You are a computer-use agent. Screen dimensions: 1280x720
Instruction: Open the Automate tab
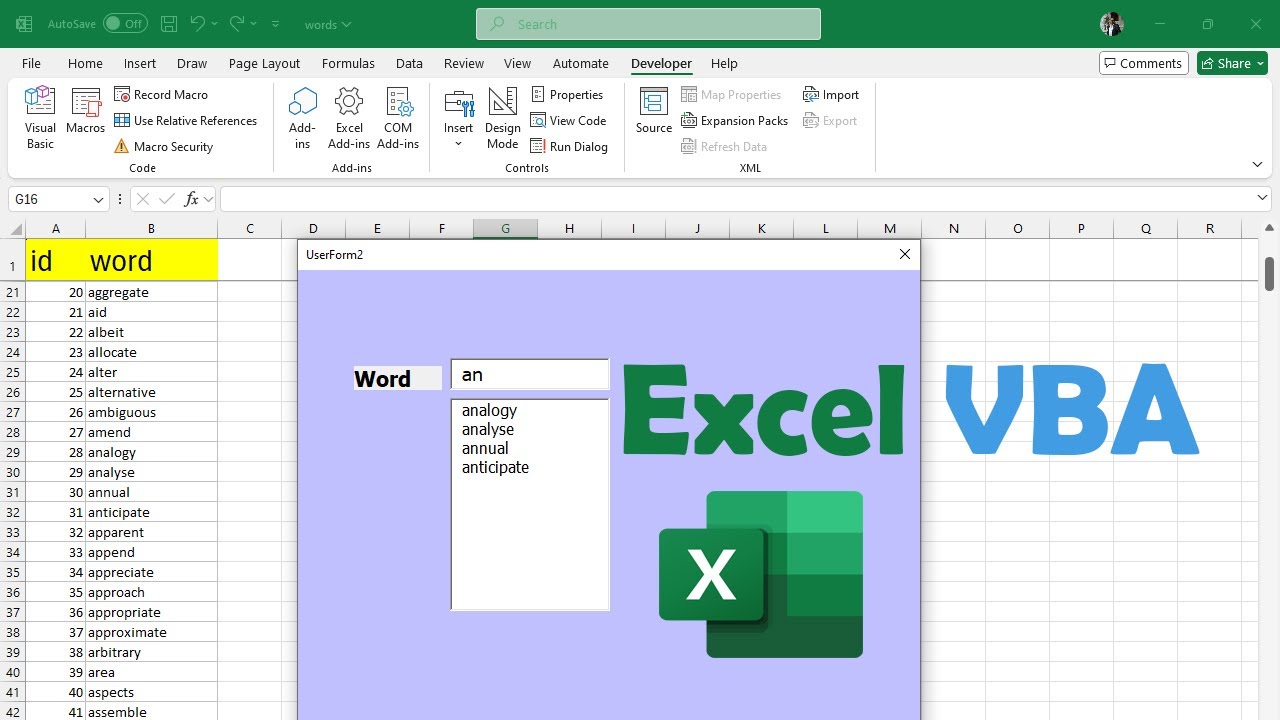(x=580, y=63)
